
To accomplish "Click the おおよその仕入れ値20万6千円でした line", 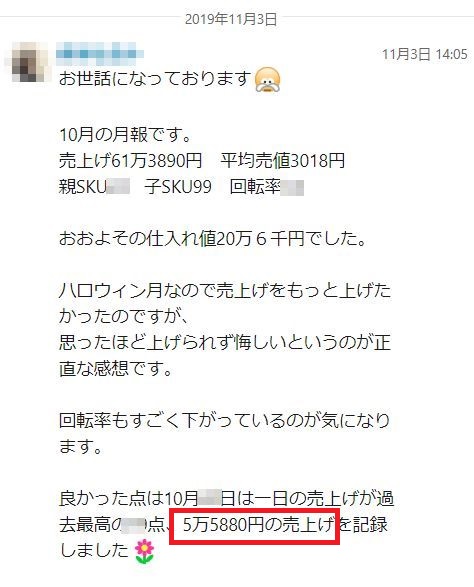I will click(x=212, y=239).
